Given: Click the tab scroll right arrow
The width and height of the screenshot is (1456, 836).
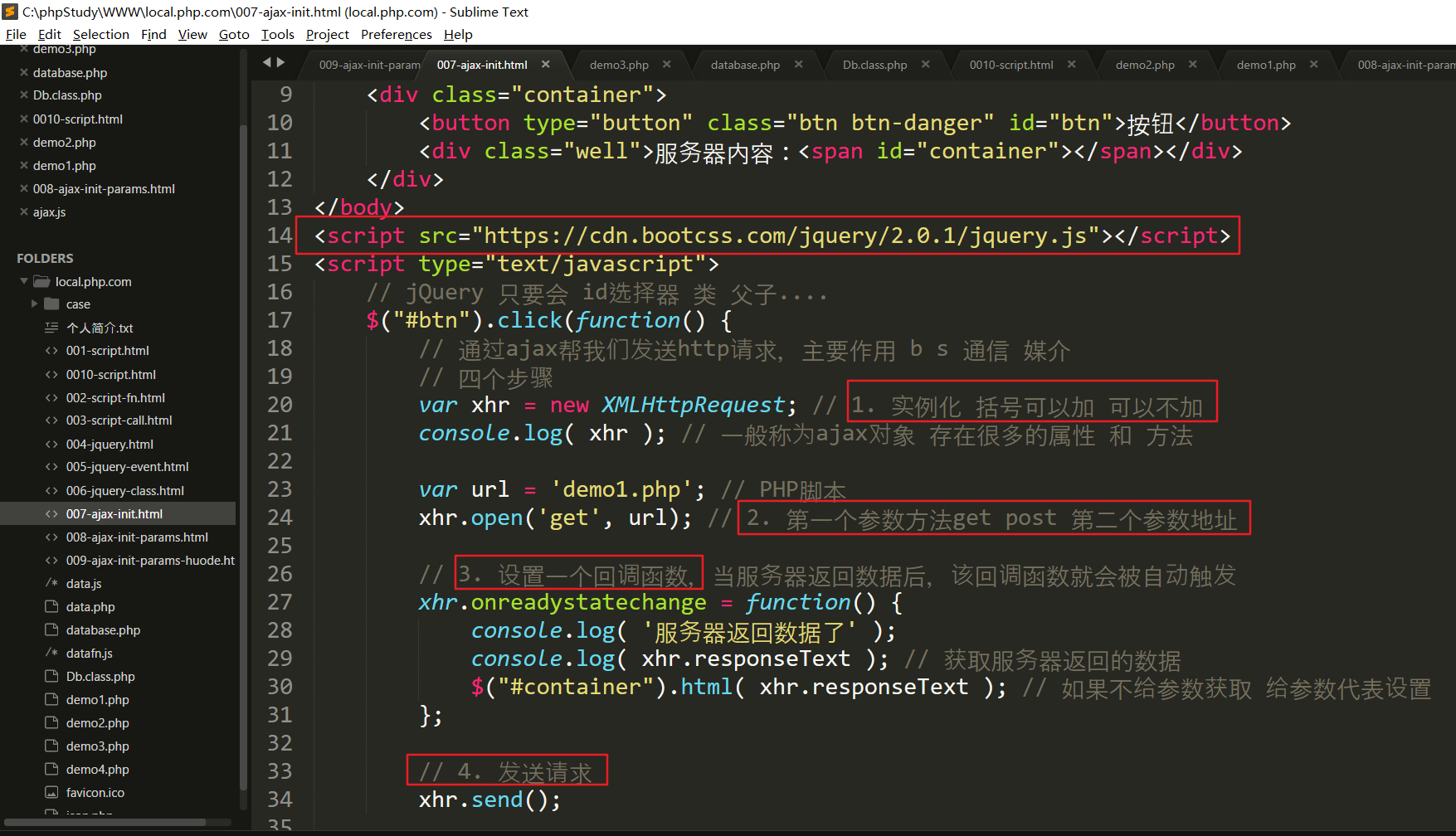Looking at the screenshot, I should (x=281, y=62).
